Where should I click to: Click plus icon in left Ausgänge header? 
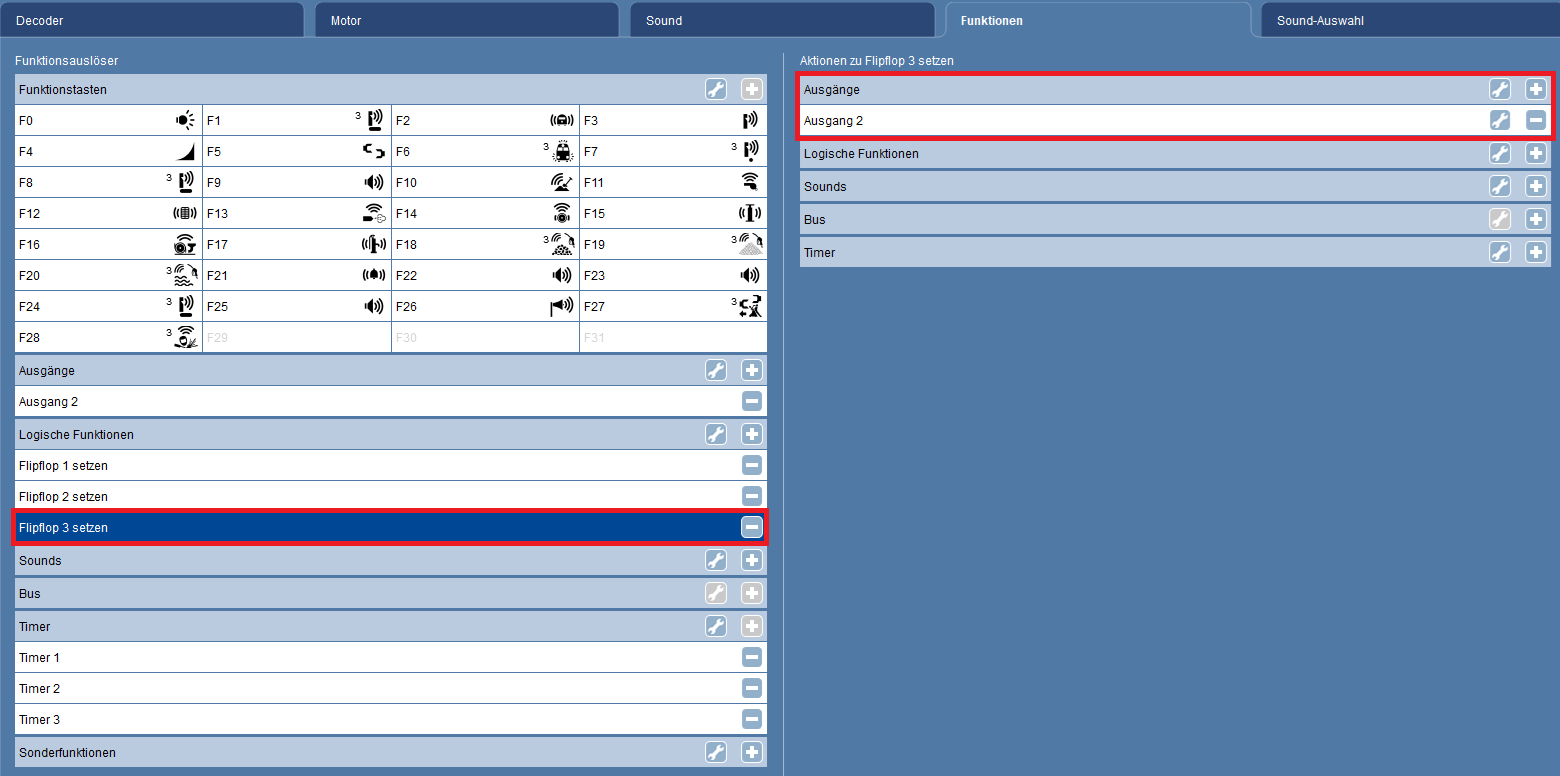point(752,370)
